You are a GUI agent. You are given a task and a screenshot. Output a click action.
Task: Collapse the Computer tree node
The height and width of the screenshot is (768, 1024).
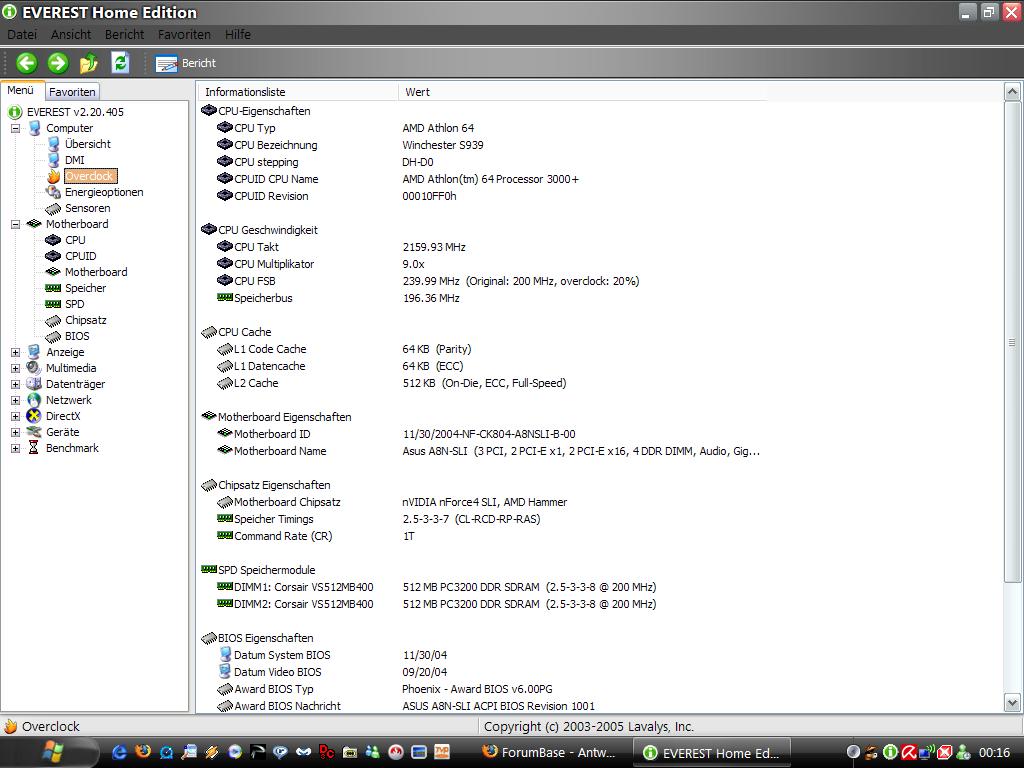coord(15,128)
